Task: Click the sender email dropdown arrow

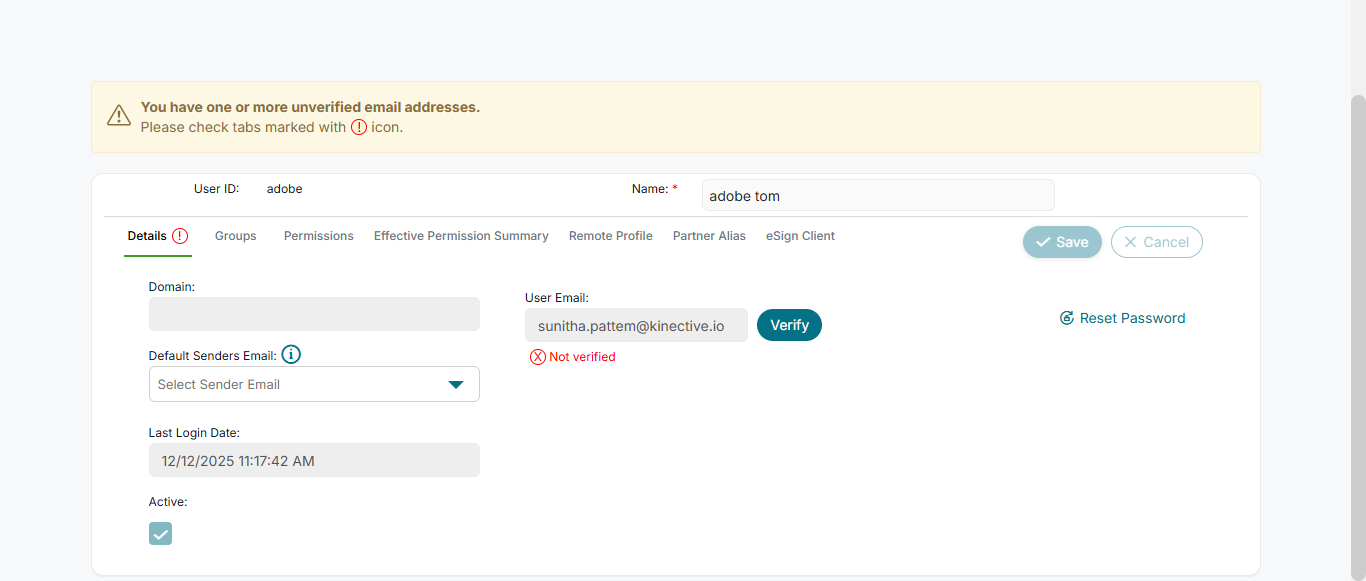Action: tap(456, 384)
